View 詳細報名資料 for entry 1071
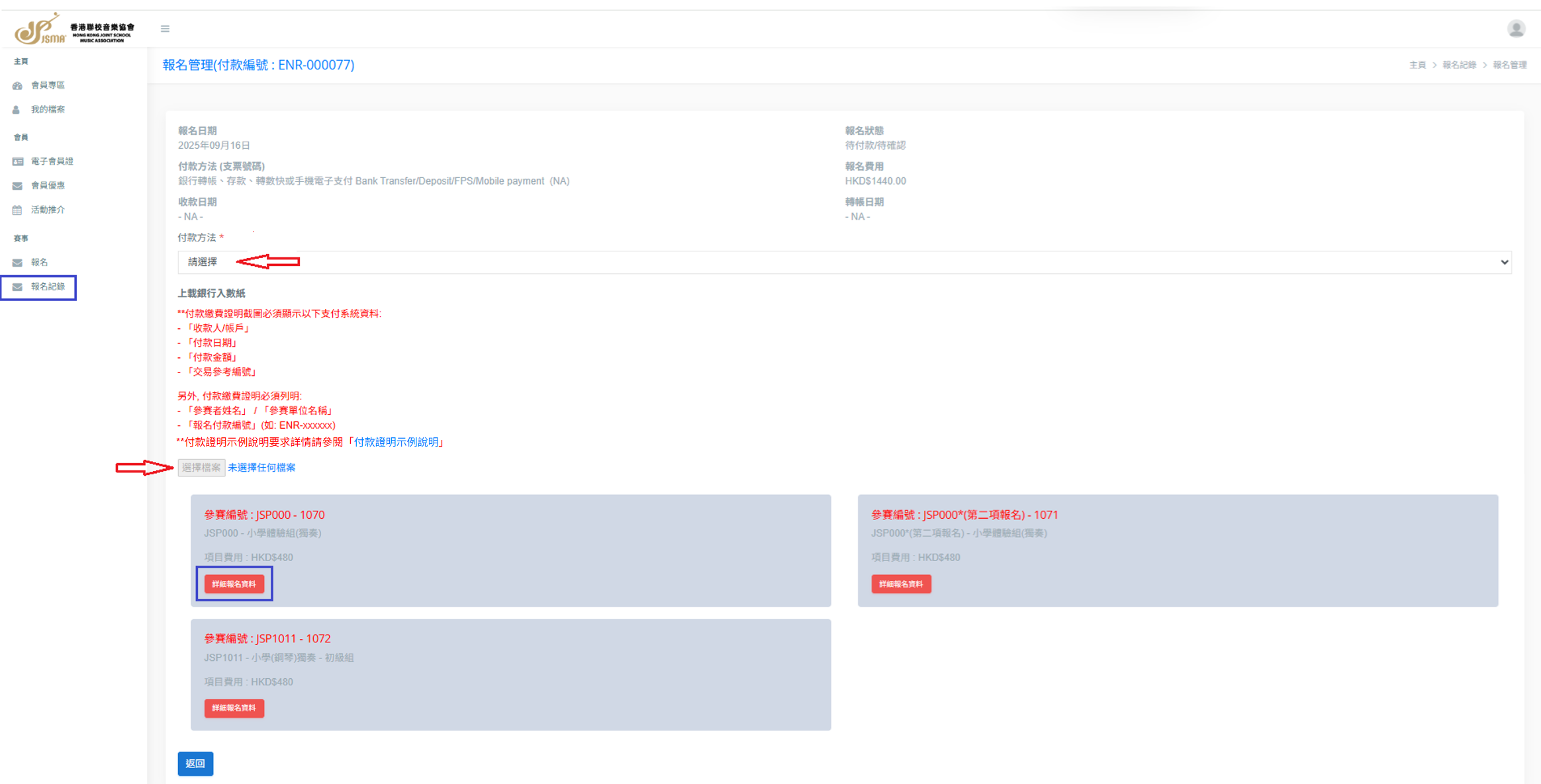Screen dimensions: 1541x784 coord(901,584)
